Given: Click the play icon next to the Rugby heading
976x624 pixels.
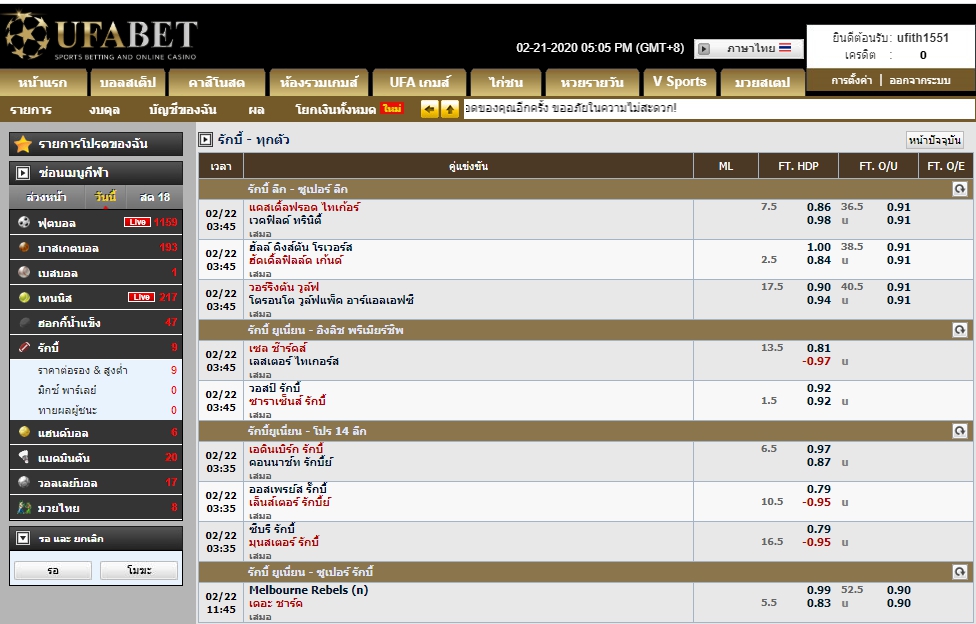Looking at the screenshot, I should (x=205, y=139).
